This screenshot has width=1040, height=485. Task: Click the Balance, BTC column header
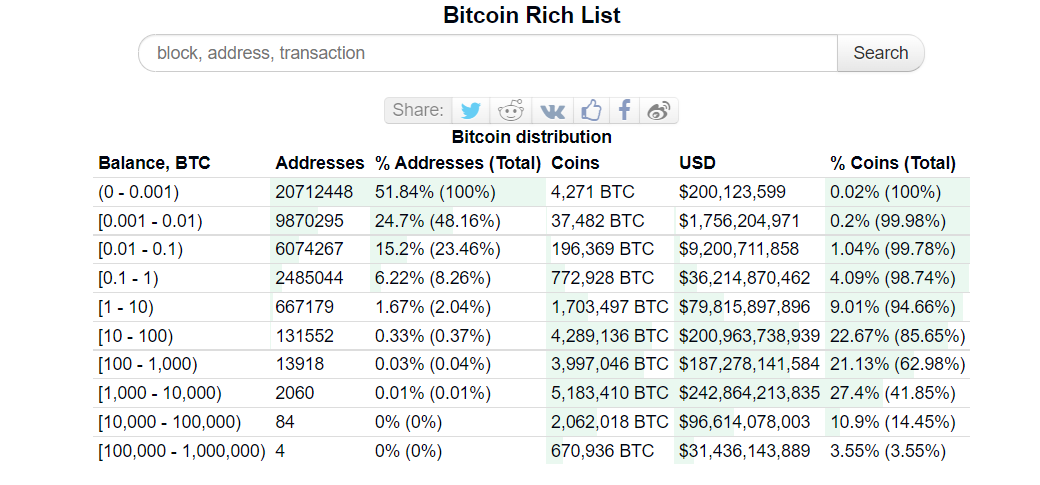[x=155, y=163]
